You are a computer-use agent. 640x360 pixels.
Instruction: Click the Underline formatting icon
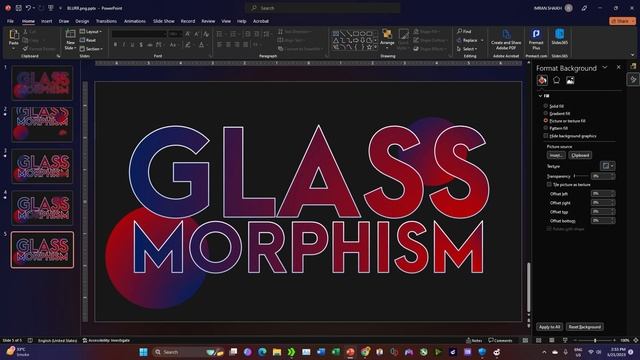coord(132,44)
